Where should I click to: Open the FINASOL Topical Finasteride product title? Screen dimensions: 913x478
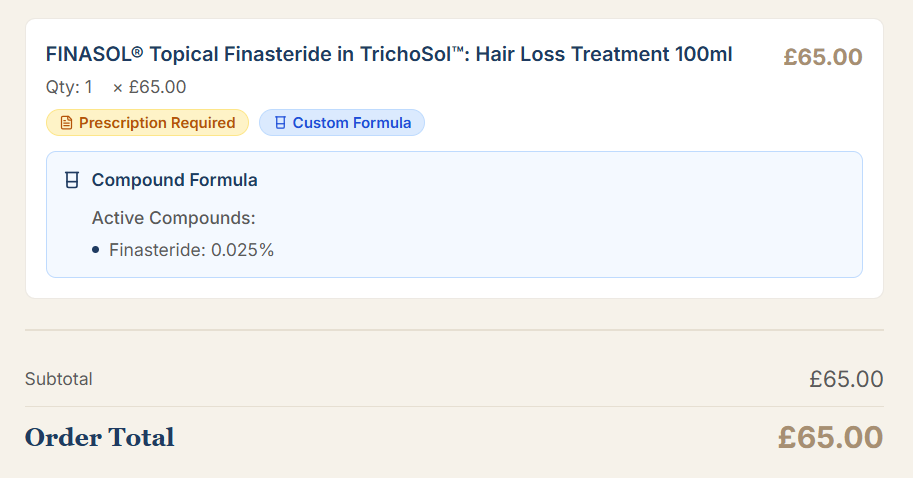(x=389, y=54)
